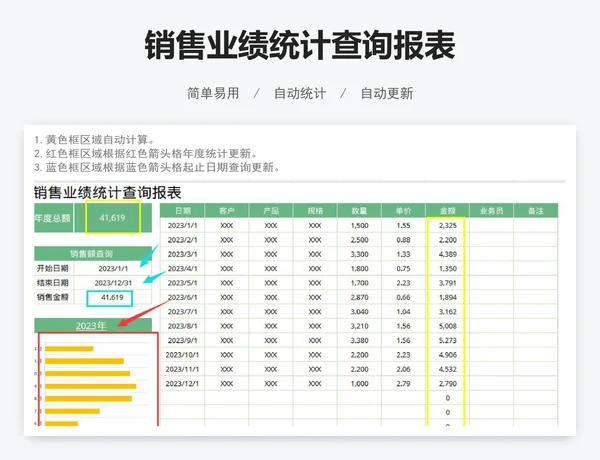600x460 pixels.
Task: Select quantity cell 1,000
Action: [x=359, y=383]
